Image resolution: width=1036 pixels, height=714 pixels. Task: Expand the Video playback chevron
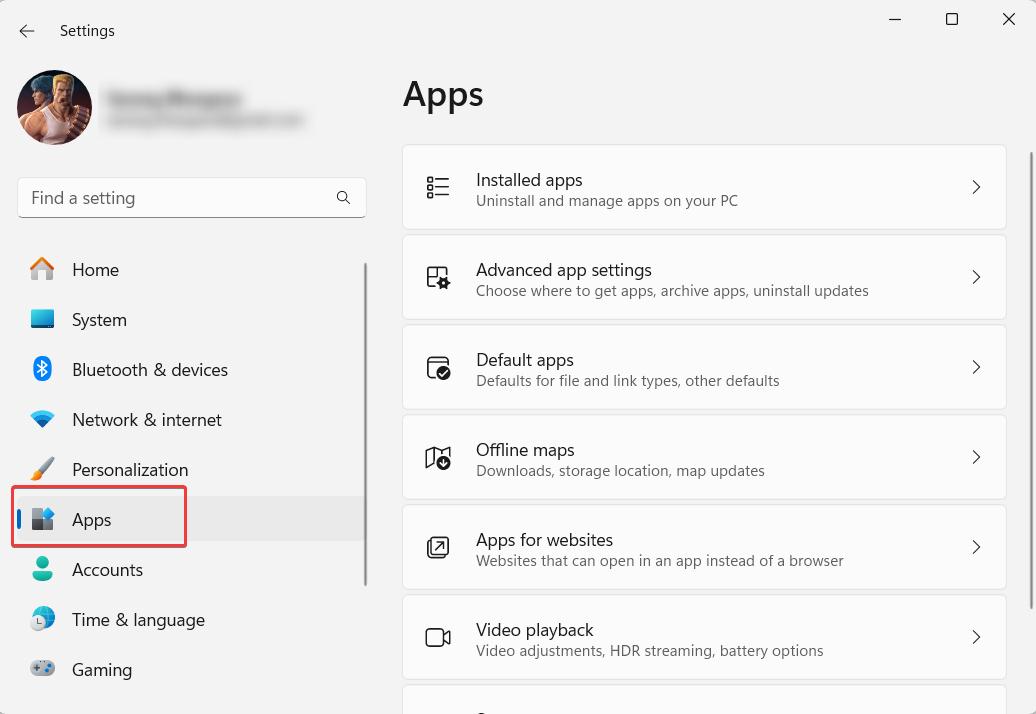977,636
